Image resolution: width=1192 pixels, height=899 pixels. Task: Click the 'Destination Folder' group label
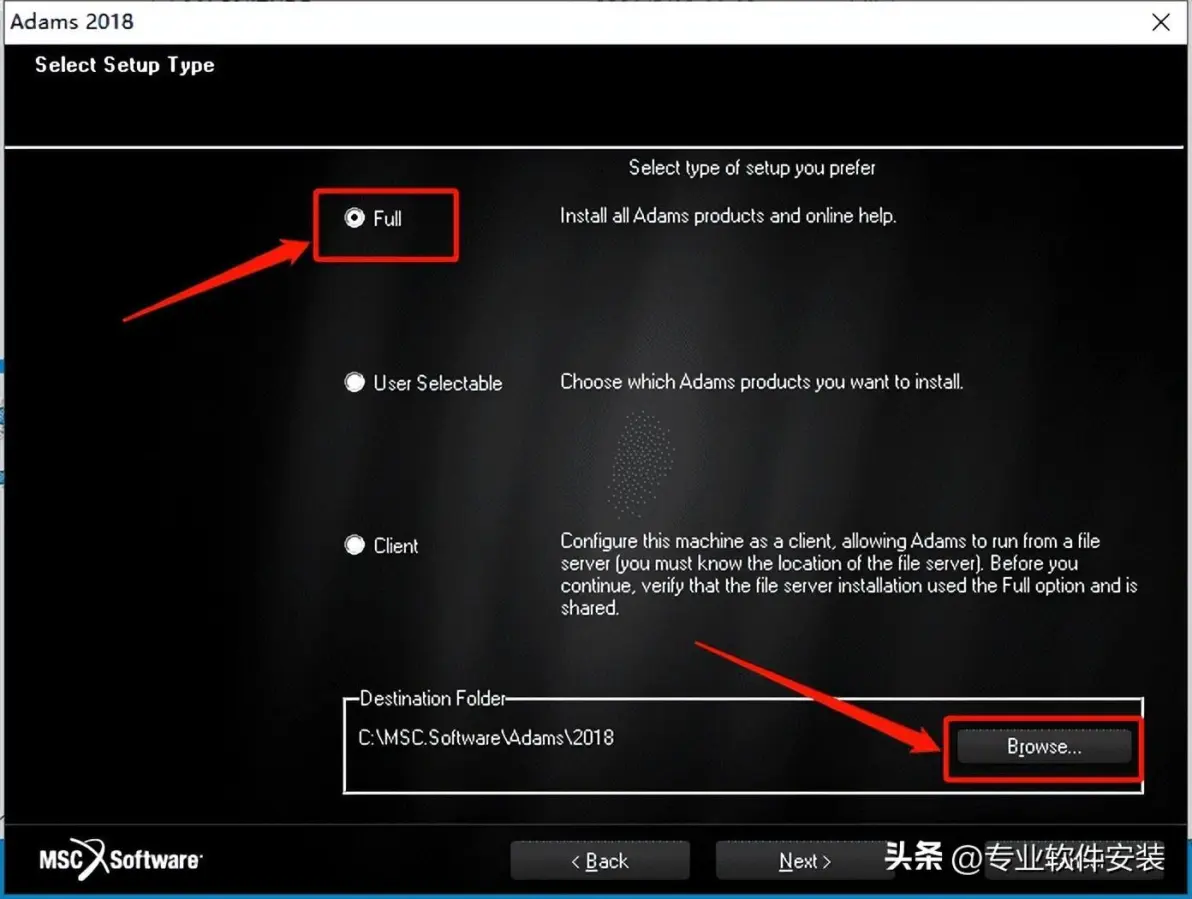[x=432, y=698]
